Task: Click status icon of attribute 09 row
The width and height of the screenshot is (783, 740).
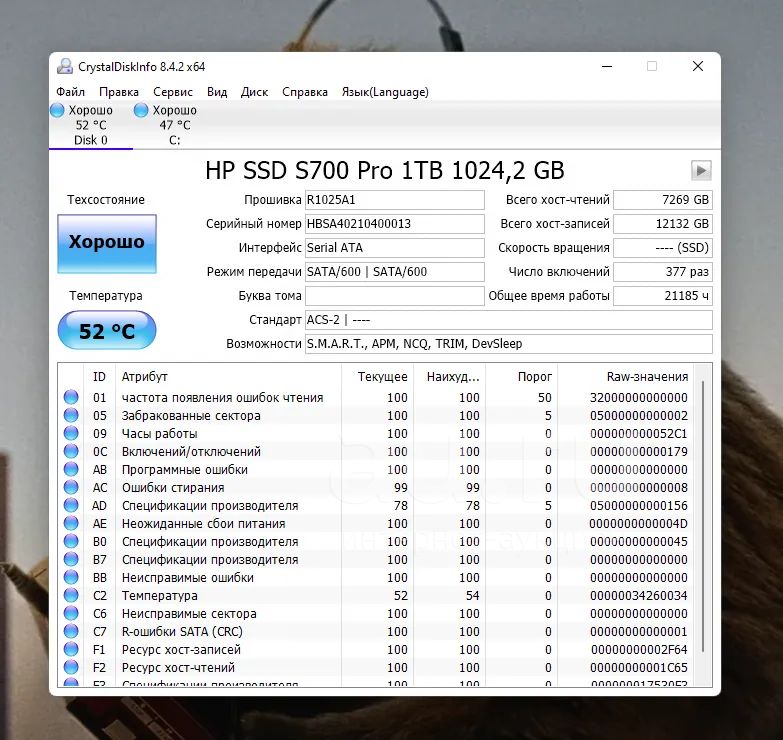Action: [x=71, y=433]
